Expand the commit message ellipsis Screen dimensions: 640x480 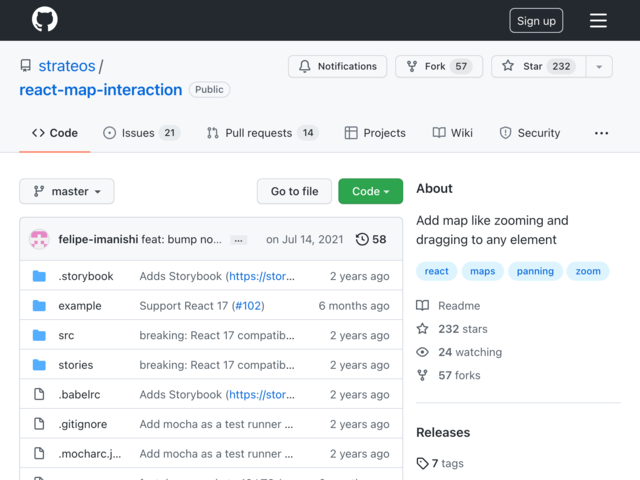[238, 240]
